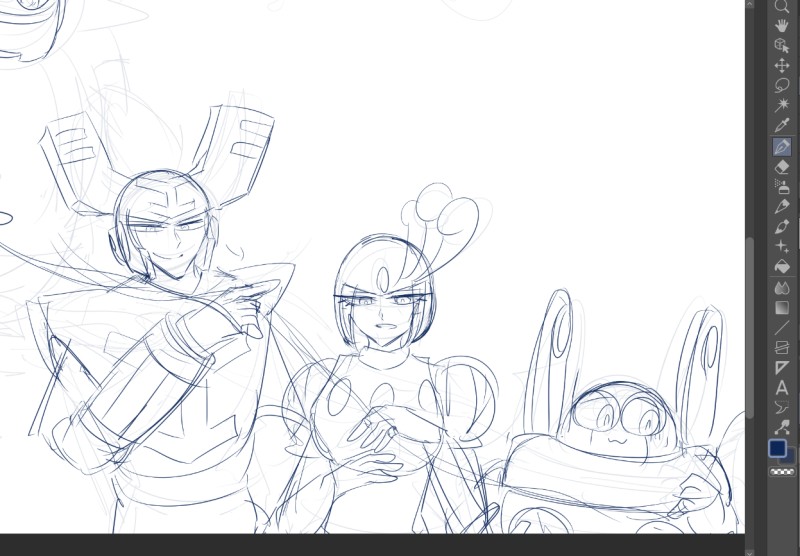The width and height of the screenshot is (800, 556).
Task: Select the Pencil tool
Action: (782, 207)
